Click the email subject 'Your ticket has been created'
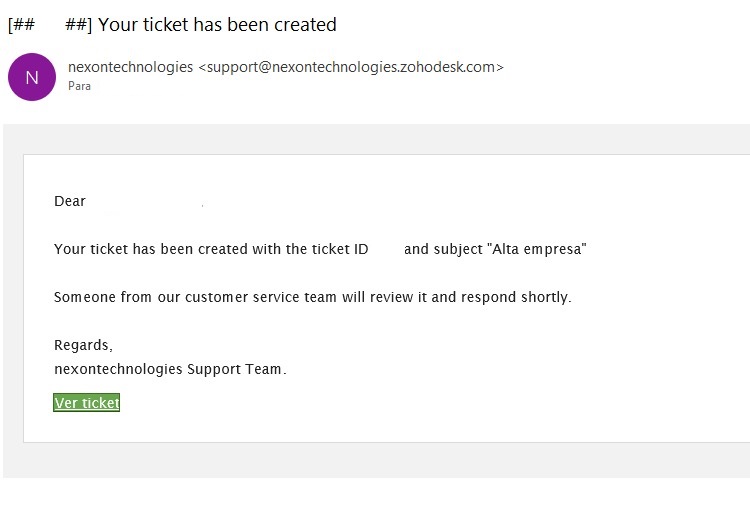The image size is (750, 510). [x=217, y=24]
